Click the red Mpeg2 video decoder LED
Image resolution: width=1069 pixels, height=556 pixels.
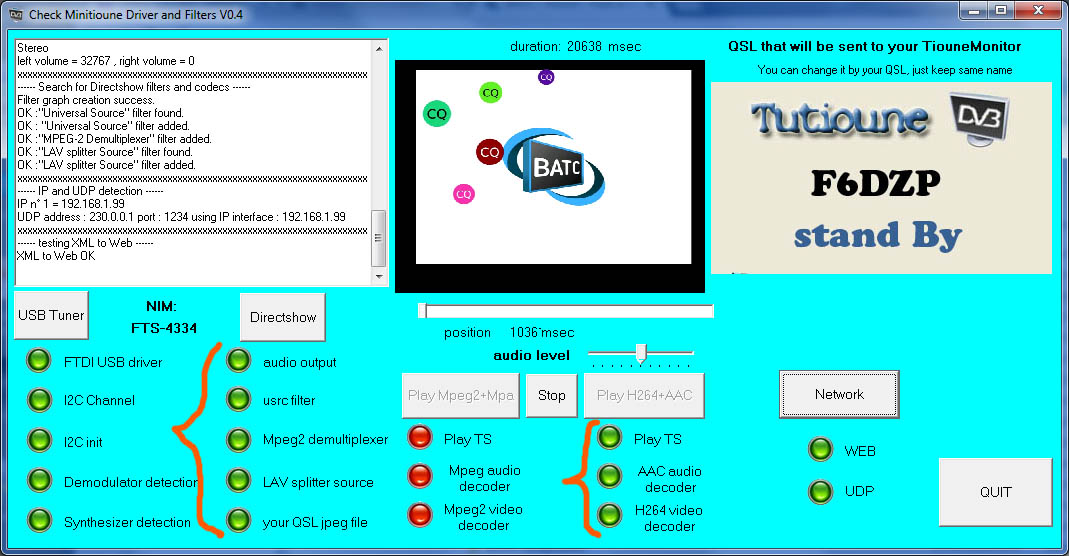(420, 515)
